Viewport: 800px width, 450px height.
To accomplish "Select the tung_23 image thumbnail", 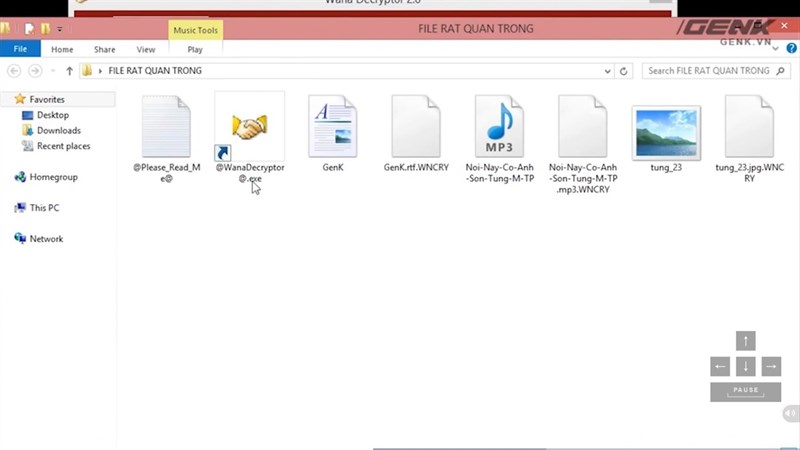I will pyautogui.click(x=666, y=133).
